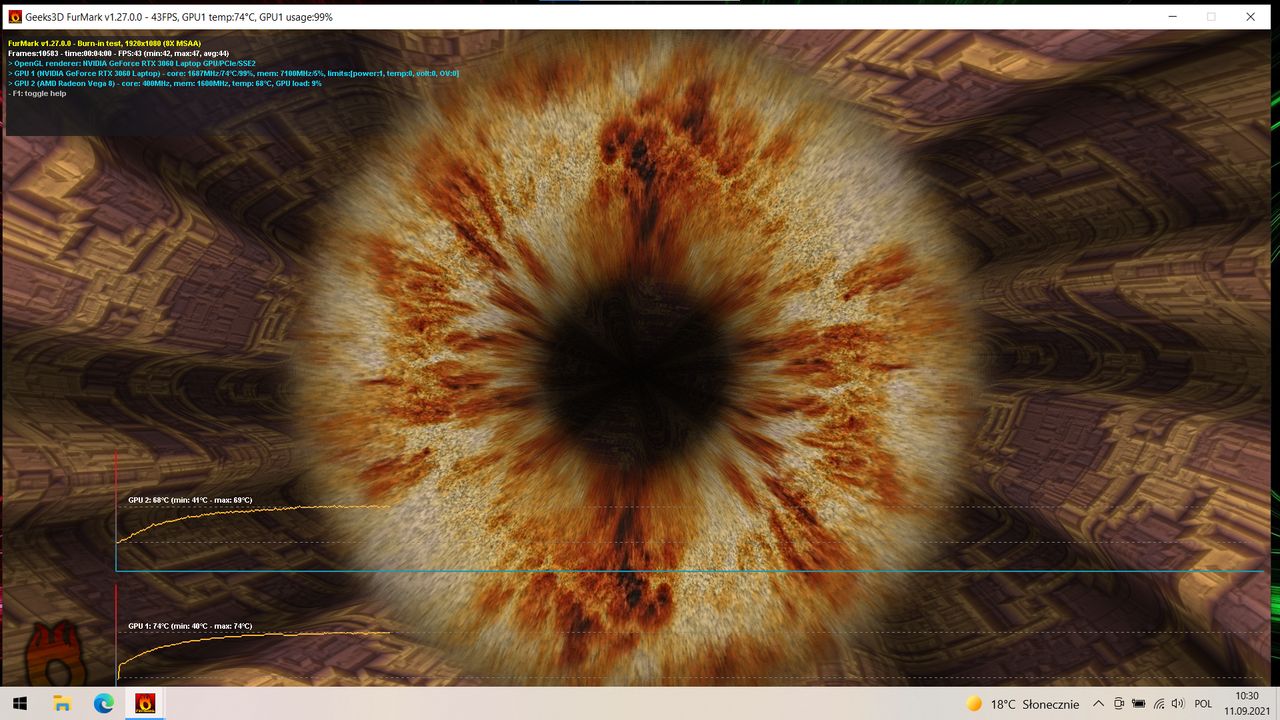Click the 18°C Słonecznie weather text
The height and width of the screenshot is (720, 1280).
pyautogui.click(x=1035, y=704)
